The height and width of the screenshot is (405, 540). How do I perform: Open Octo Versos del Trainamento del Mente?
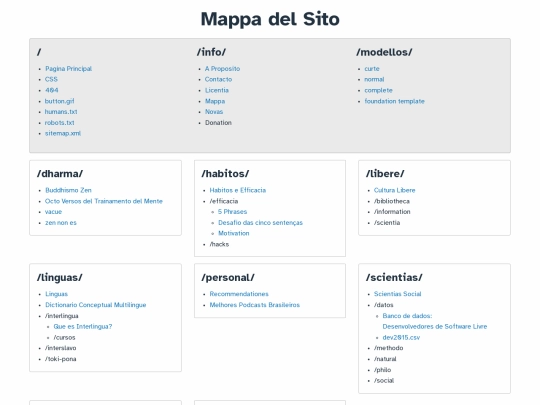(104, 201)
